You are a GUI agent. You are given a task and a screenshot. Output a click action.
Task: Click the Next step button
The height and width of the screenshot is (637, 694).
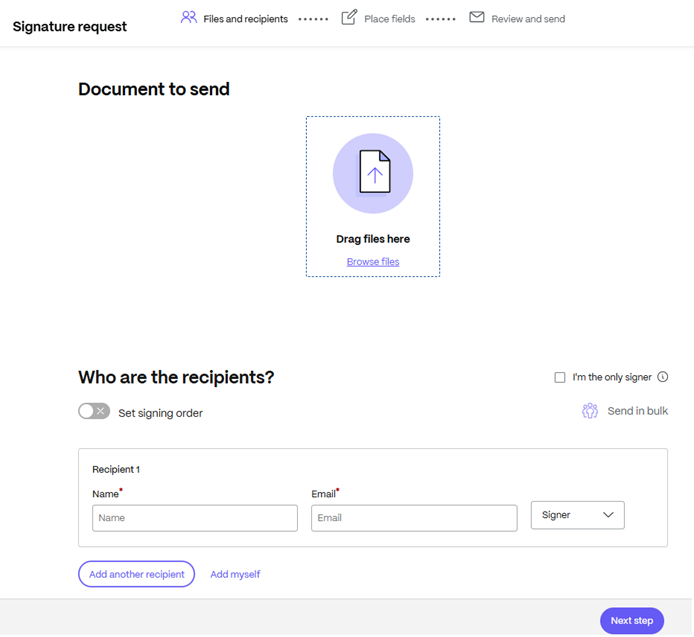(632, 621)
